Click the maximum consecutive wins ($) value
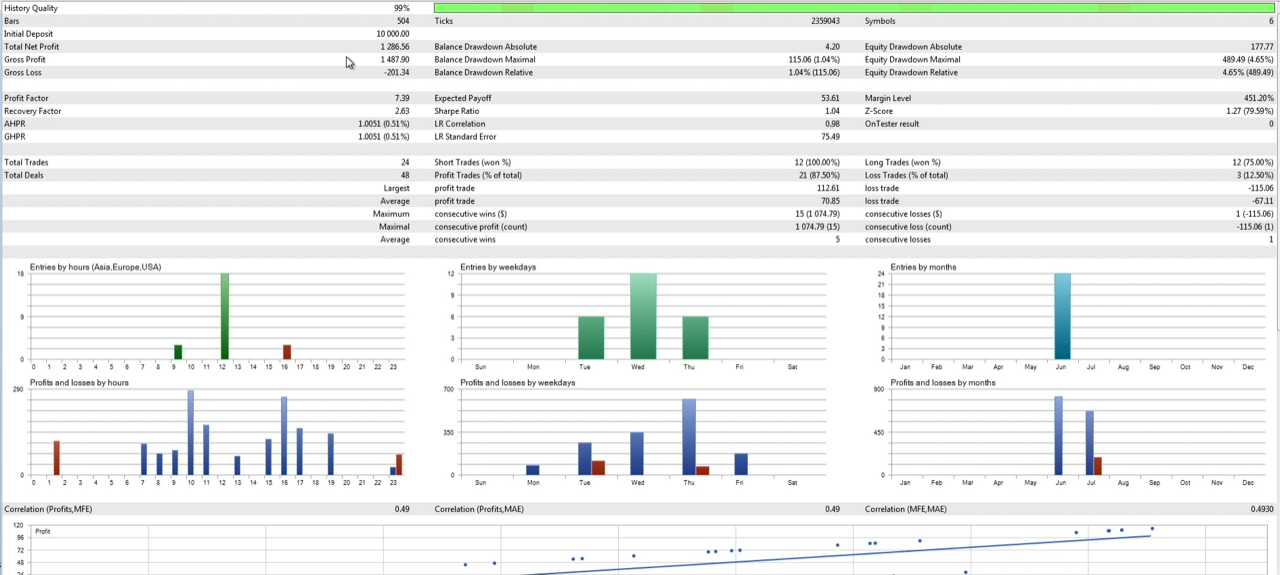Screen dimensions: 1280x575 [x=818, y=214]
